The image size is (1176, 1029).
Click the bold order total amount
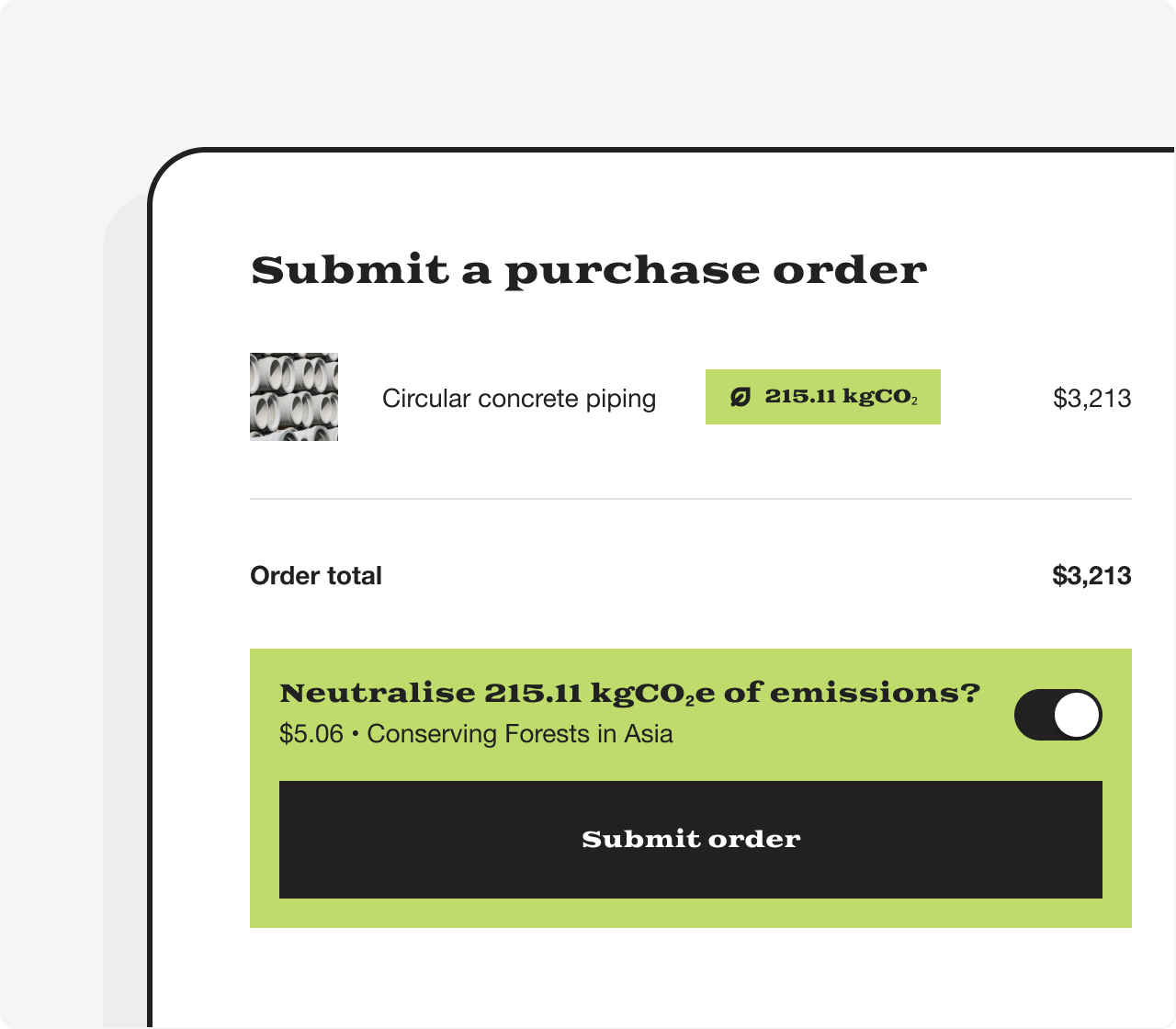tap(1091, 576)
